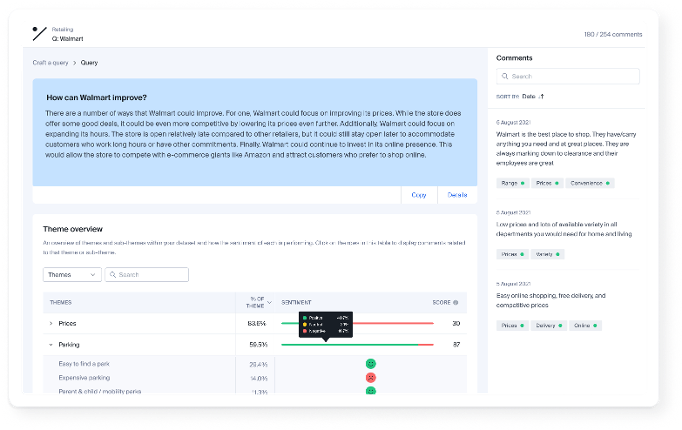Screen dimensions: 682x430
Task: Click the Prices score value 30
Action: 456,323
